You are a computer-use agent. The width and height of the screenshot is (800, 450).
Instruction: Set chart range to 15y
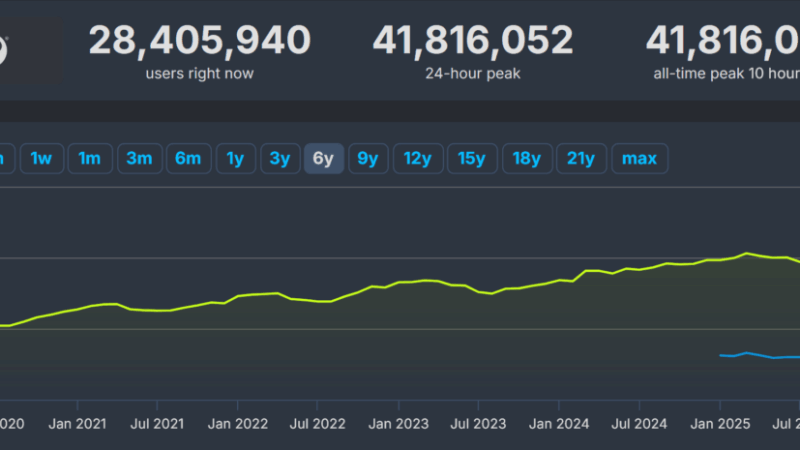point(472,159)
